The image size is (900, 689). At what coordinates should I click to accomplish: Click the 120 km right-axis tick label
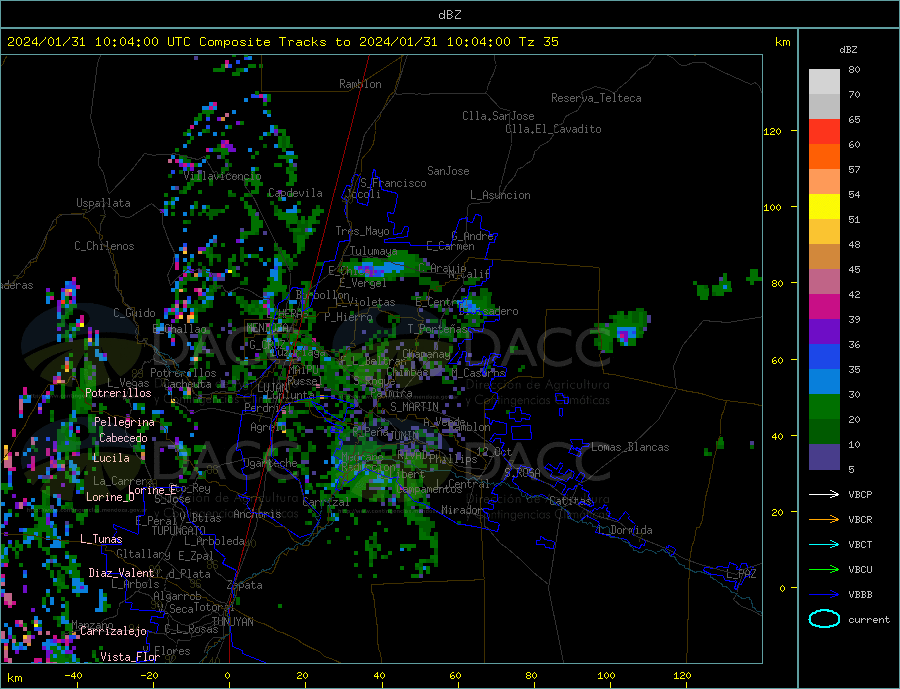772,131
